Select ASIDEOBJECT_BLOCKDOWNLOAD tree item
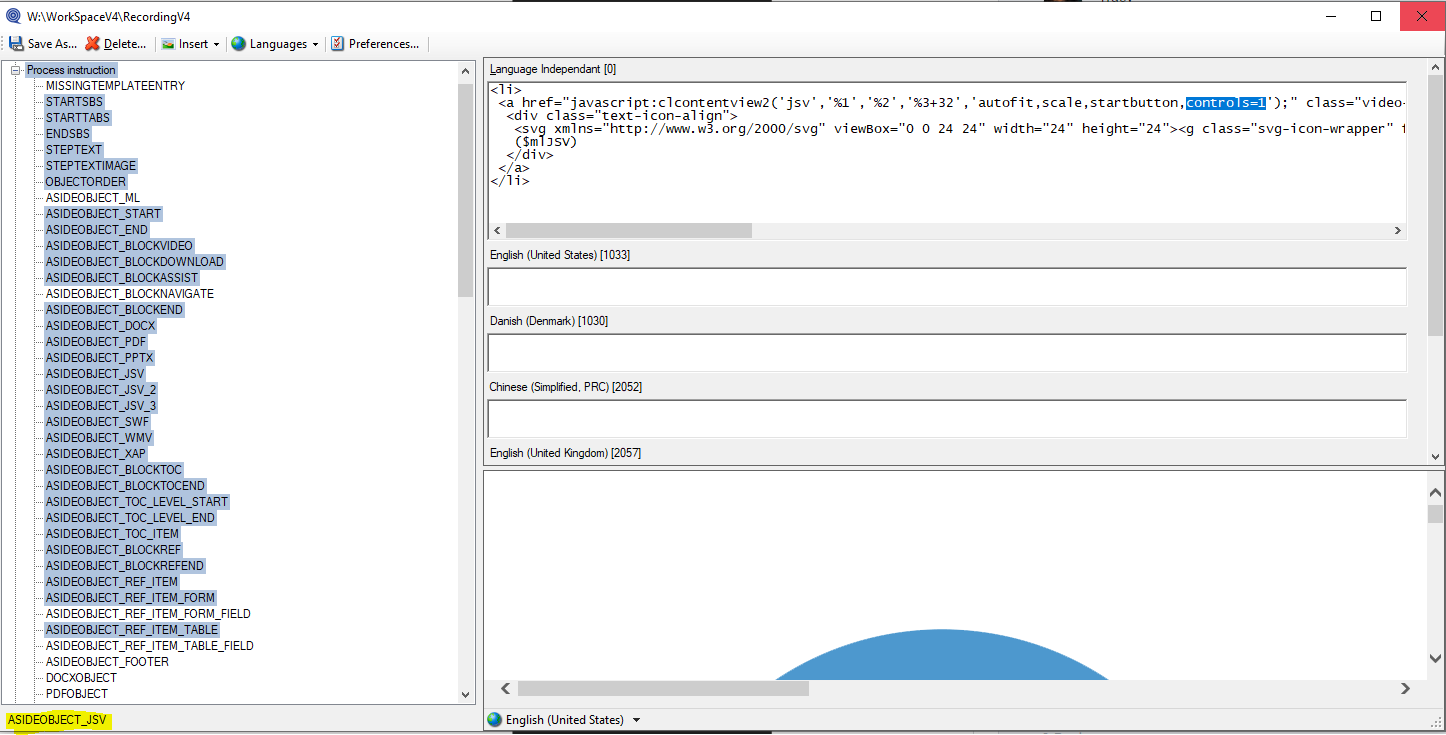The width and height of the screenshot is (1446, 735). (135, 262)
